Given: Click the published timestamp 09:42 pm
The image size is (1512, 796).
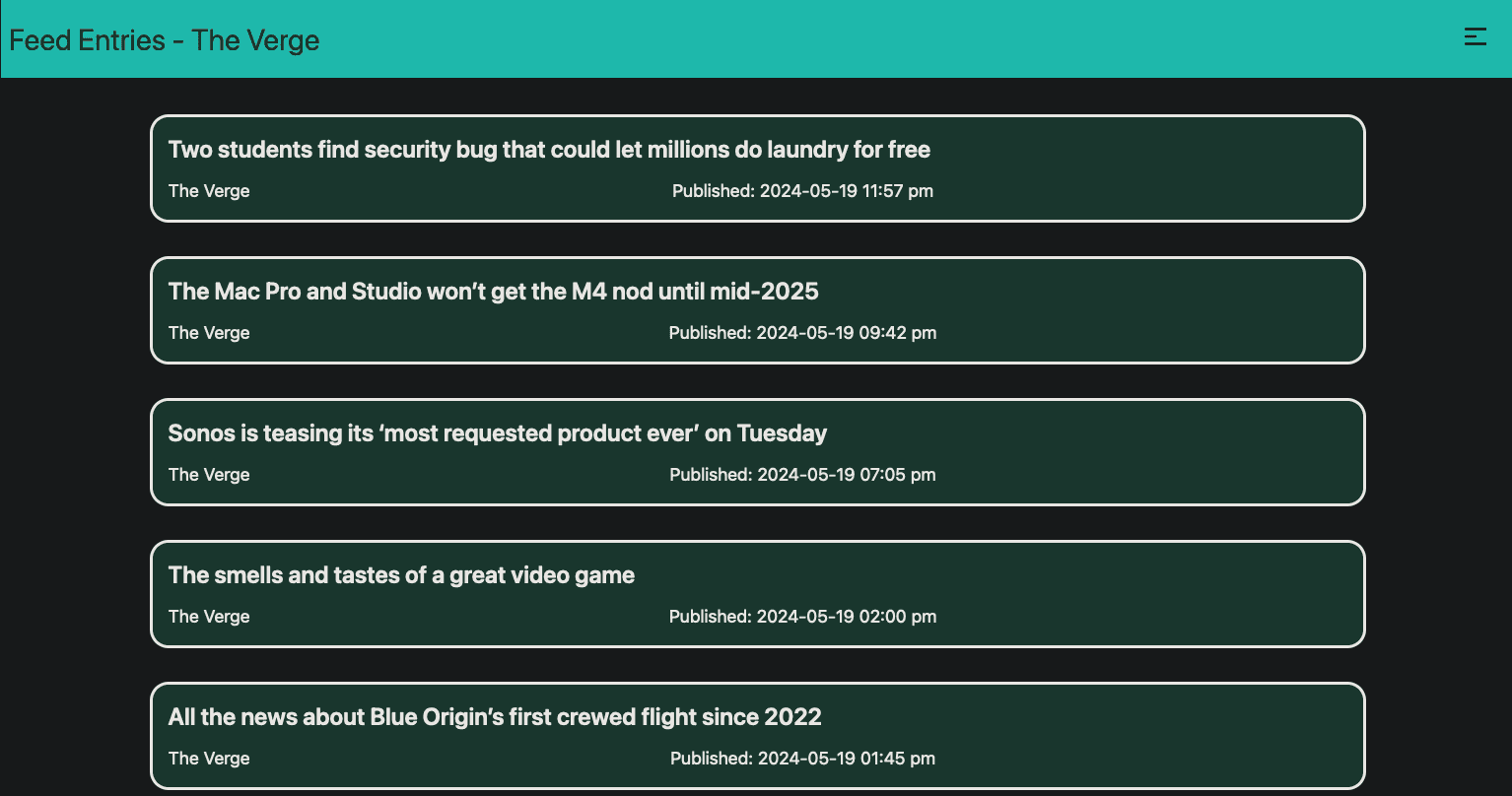Looking at the screenshot, I should pos(802,333).
